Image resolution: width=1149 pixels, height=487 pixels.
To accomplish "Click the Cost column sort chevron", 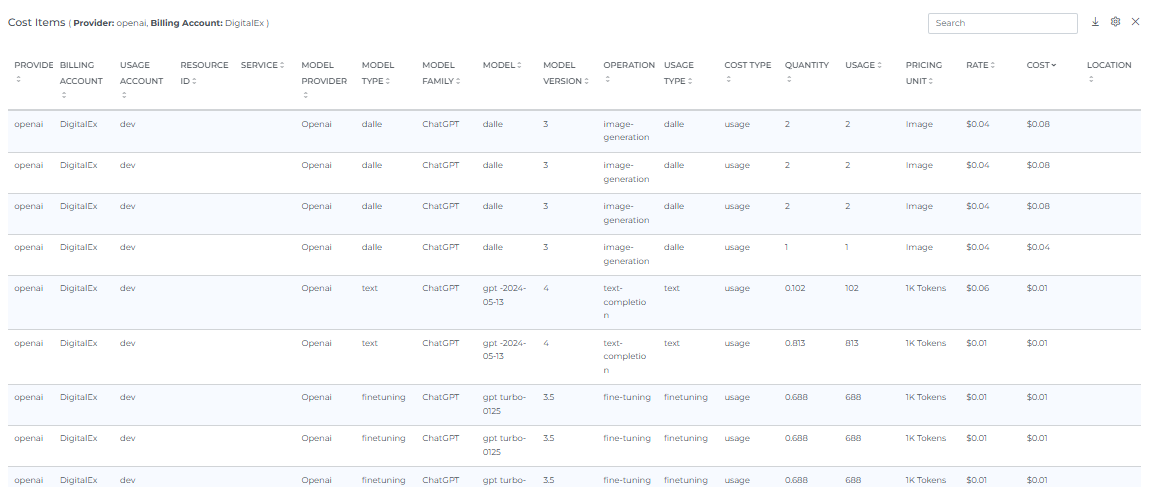I will pyautogui.click(x=1054, y=66).
